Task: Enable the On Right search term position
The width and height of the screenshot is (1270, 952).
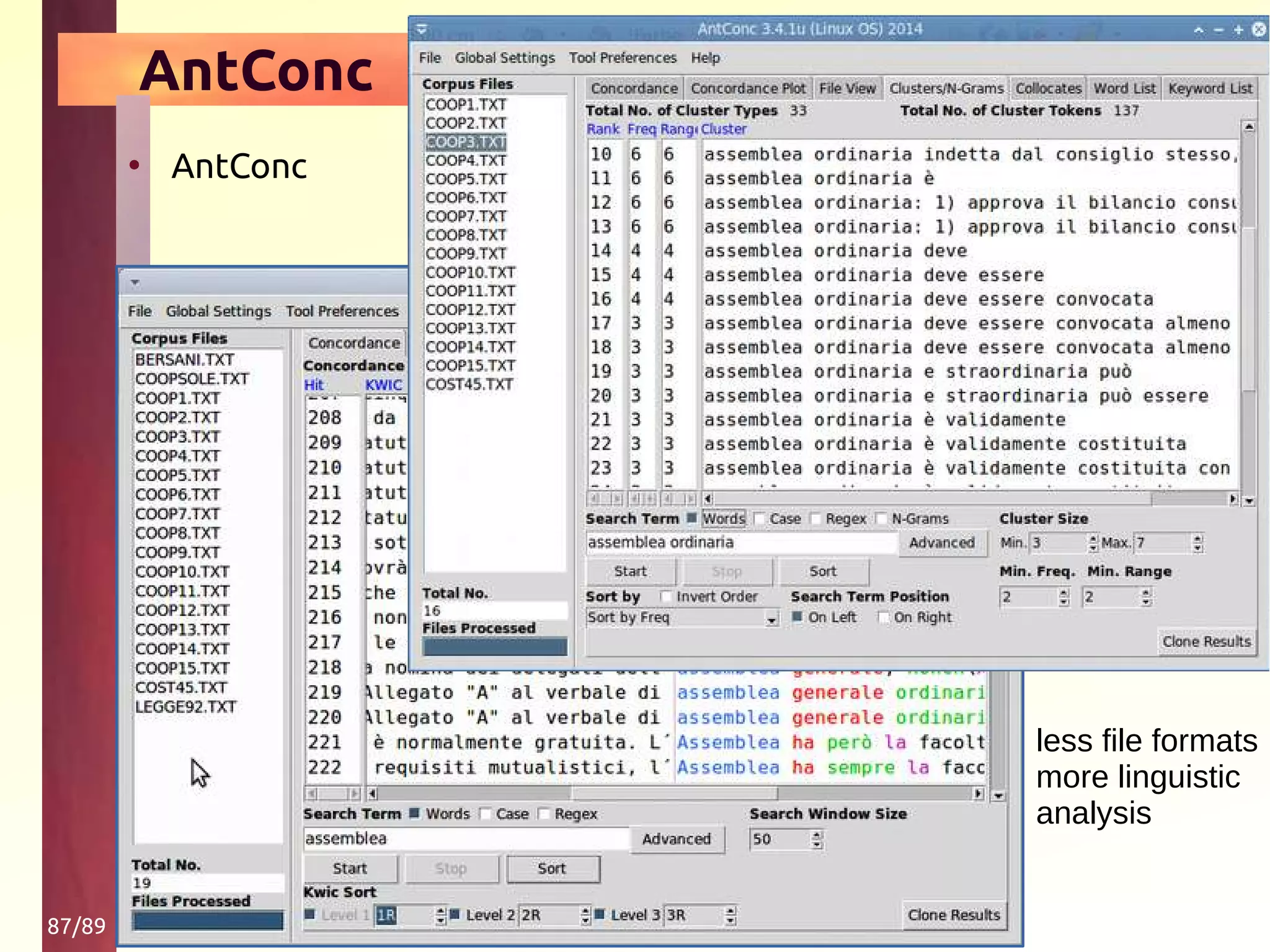Action: point(884,617)
